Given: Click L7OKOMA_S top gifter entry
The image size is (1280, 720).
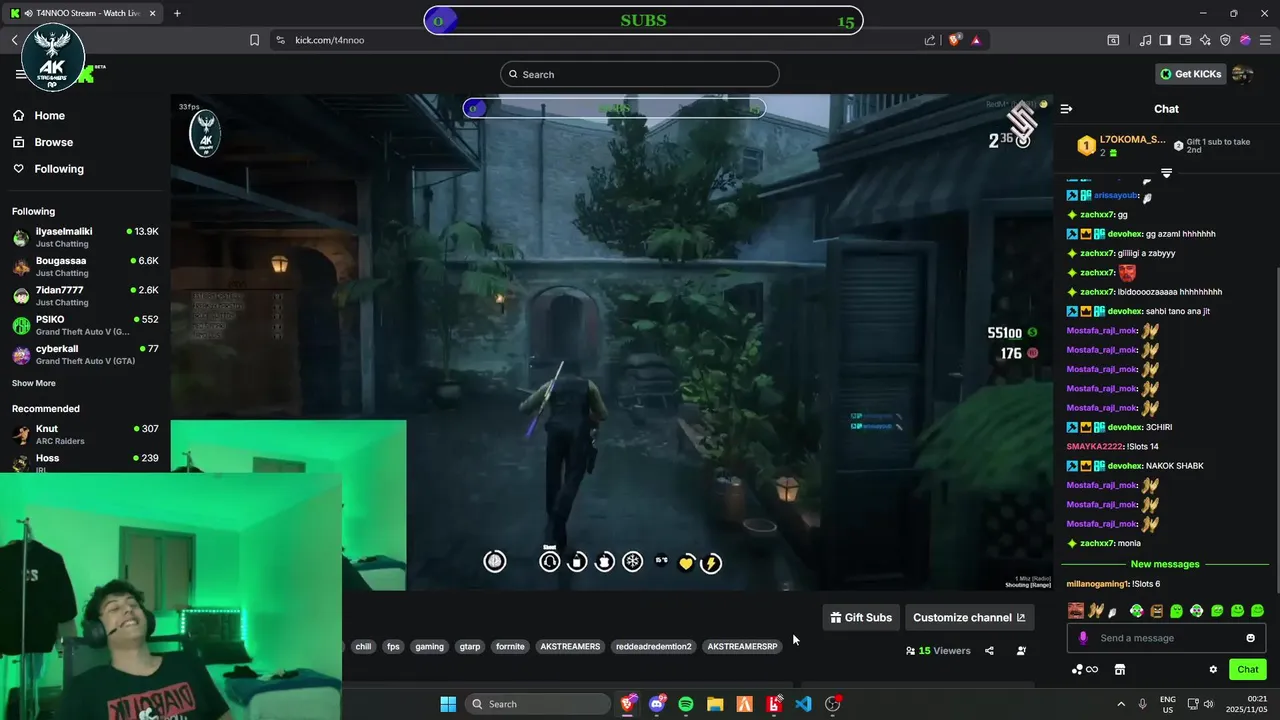Looking at the screenshot, I should (1121, 146).
